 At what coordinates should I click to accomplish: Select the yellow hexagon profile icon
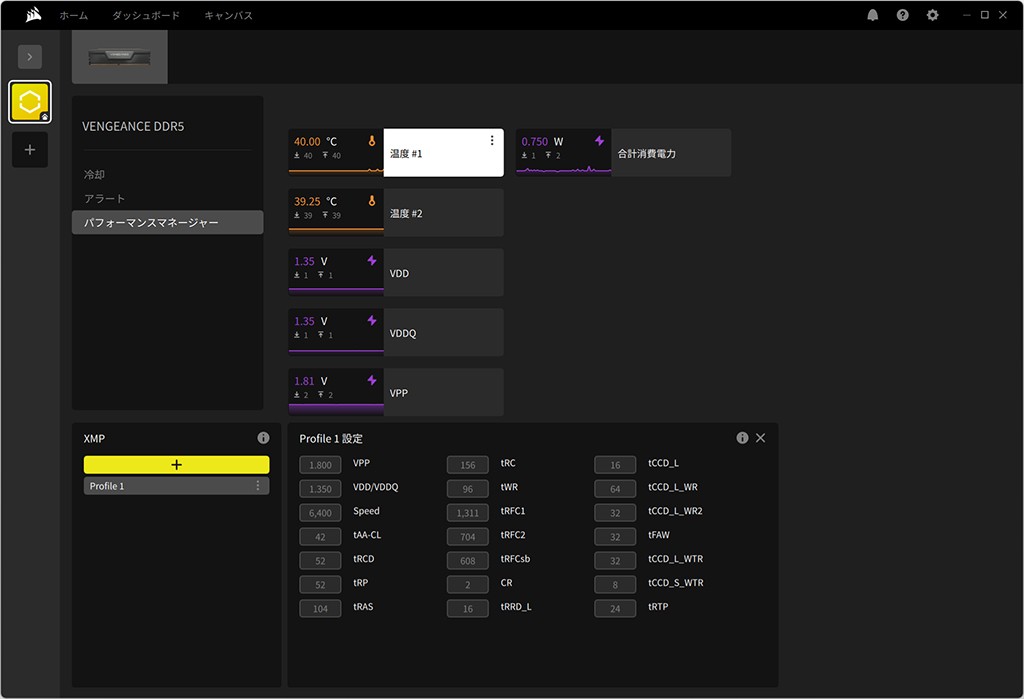(30, 102)
